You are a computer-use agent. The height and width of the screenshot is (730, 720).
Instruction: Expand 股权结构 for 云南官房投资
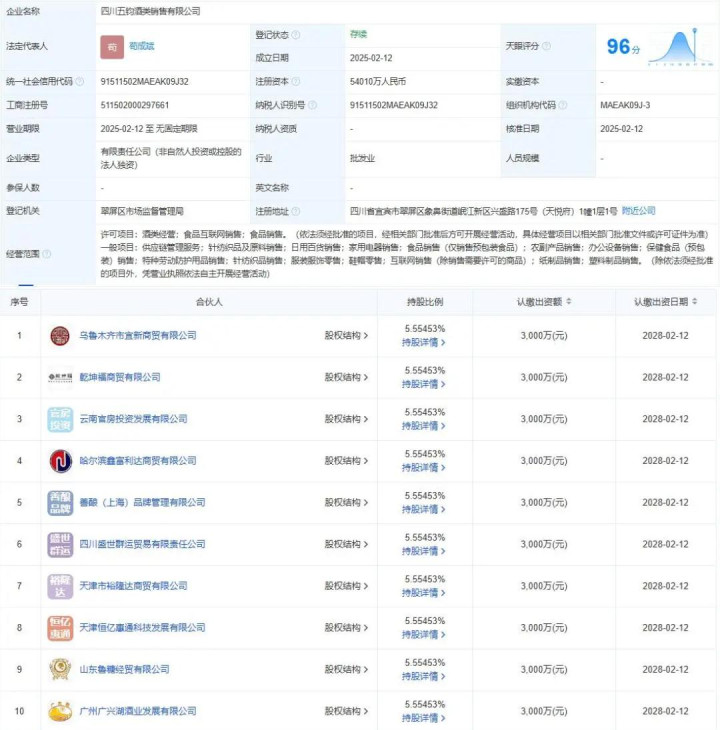click(346, 419)
